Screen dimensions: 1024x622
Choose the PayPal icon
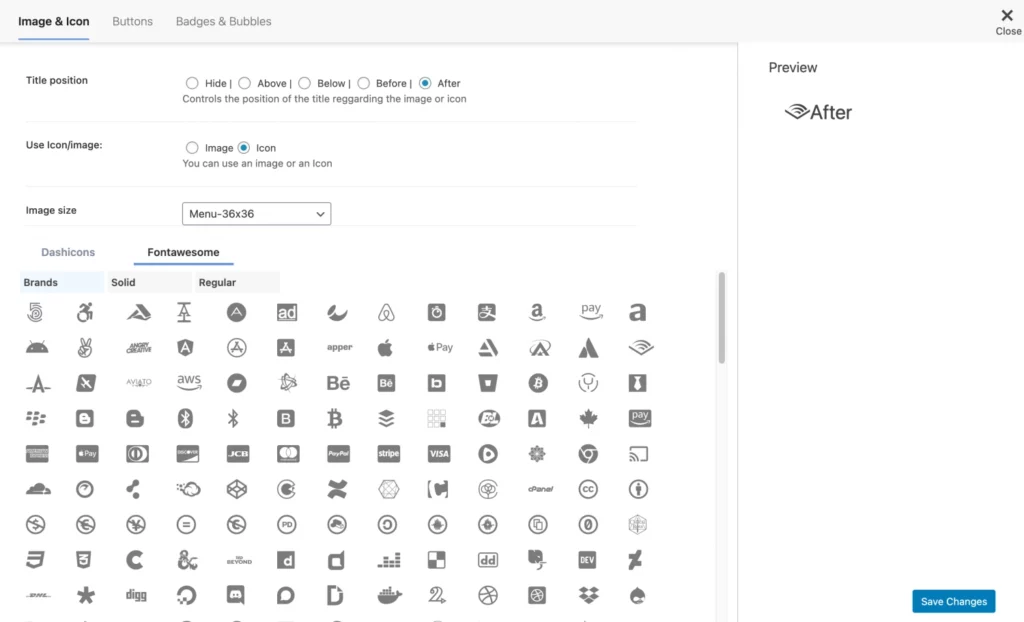pyautogui.click(x=337, y=453)
